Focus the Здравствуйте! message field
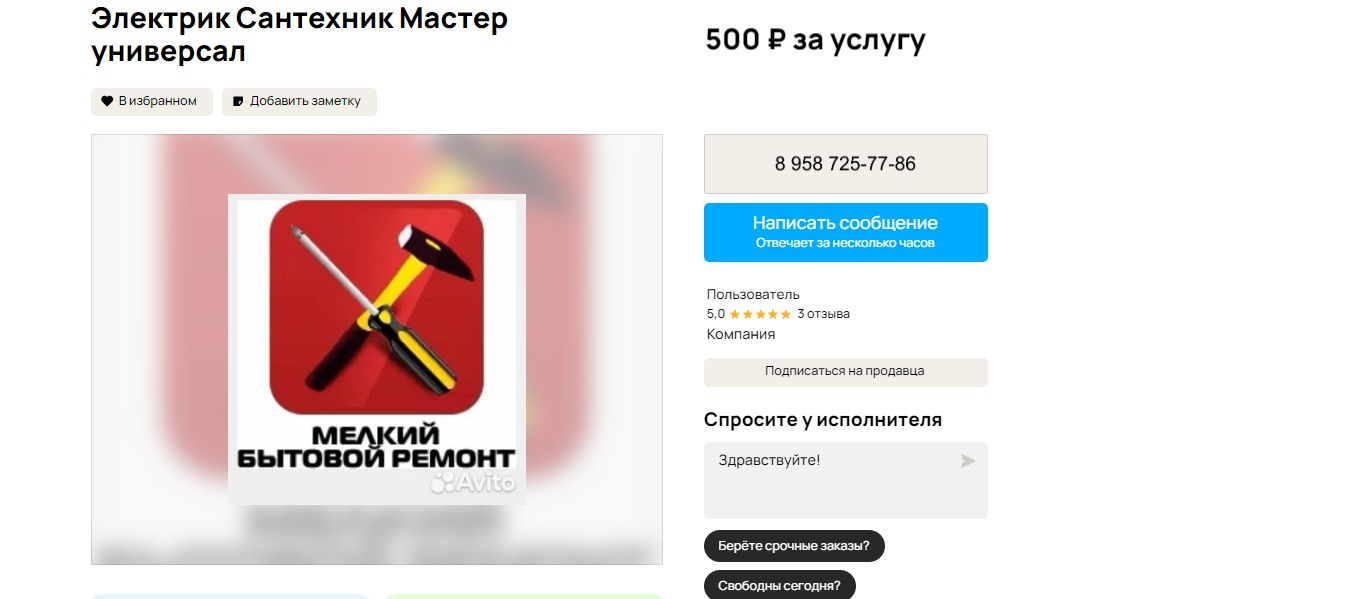1366x599 pixels. (846, 480)
